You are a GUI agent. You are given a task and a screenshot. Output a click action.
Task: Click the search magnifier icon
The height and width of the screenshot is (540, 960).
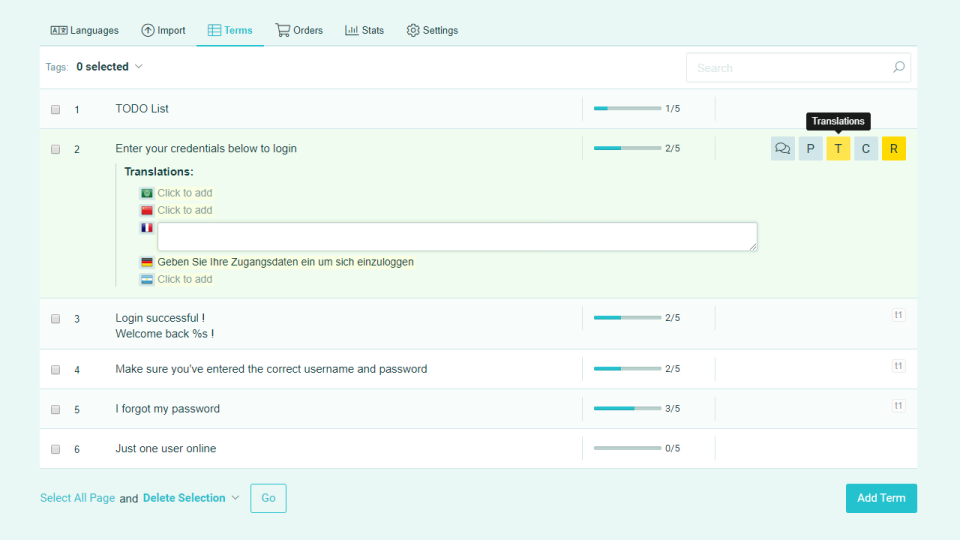898,68
